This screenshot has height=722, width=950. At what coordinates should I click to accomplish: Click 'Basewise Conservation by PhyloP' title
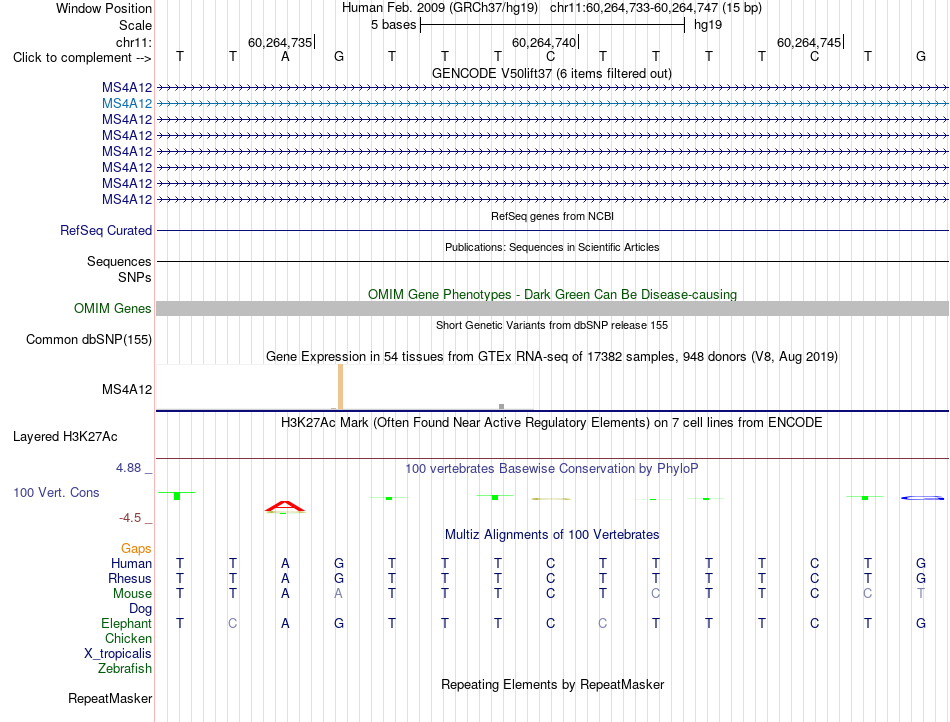click(552, 468)
